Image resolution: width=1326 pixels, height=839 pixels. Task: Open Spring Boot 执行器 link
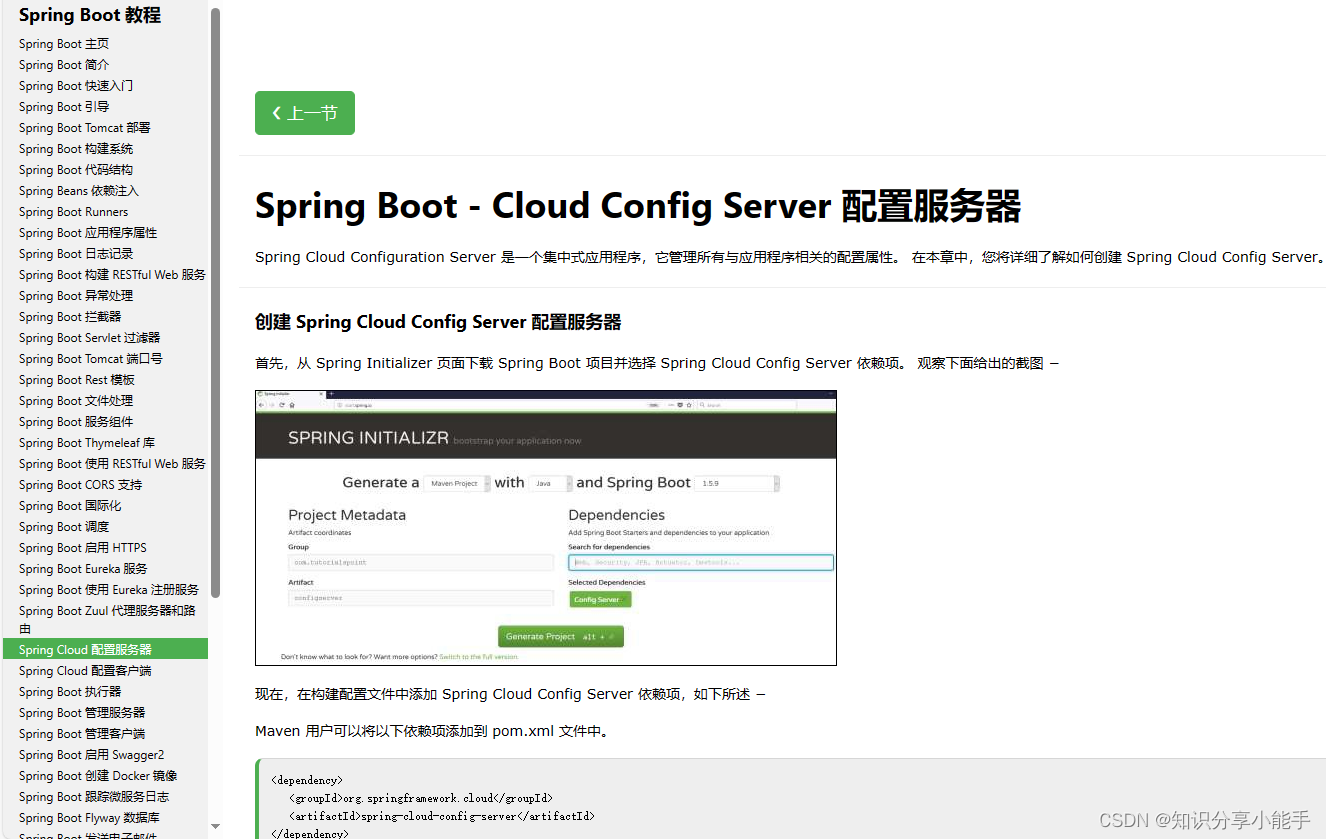coord(70,692)
